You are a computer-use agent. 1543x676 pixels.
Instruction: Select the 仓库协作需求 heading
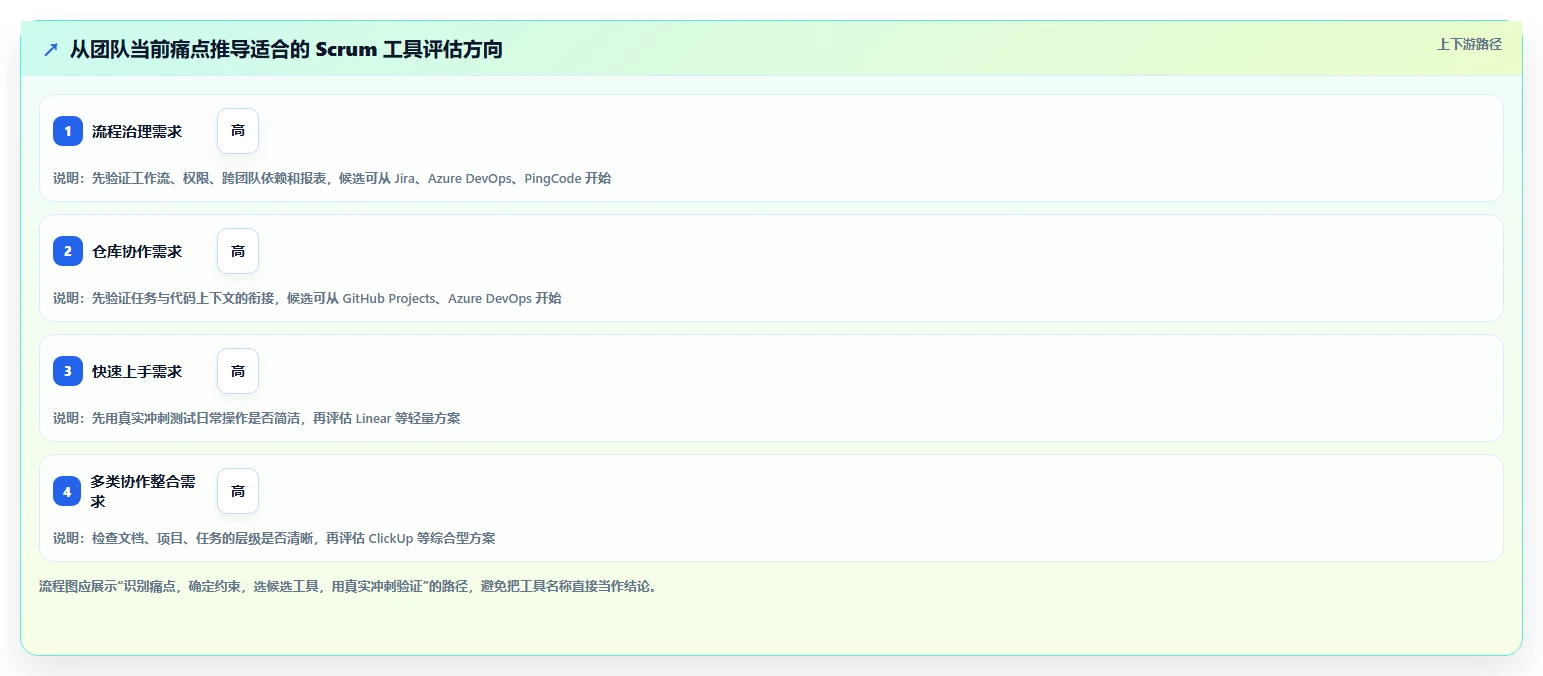[x=137, y=251]
